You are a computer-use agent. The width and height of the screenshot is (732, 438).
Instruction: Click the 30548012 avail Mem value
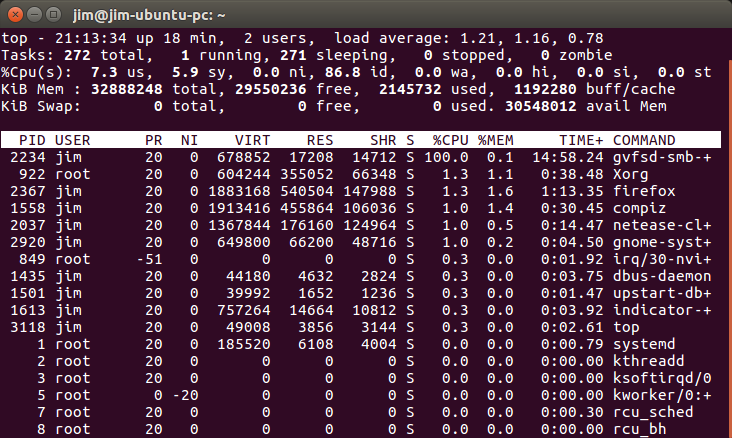pos(541,106)
